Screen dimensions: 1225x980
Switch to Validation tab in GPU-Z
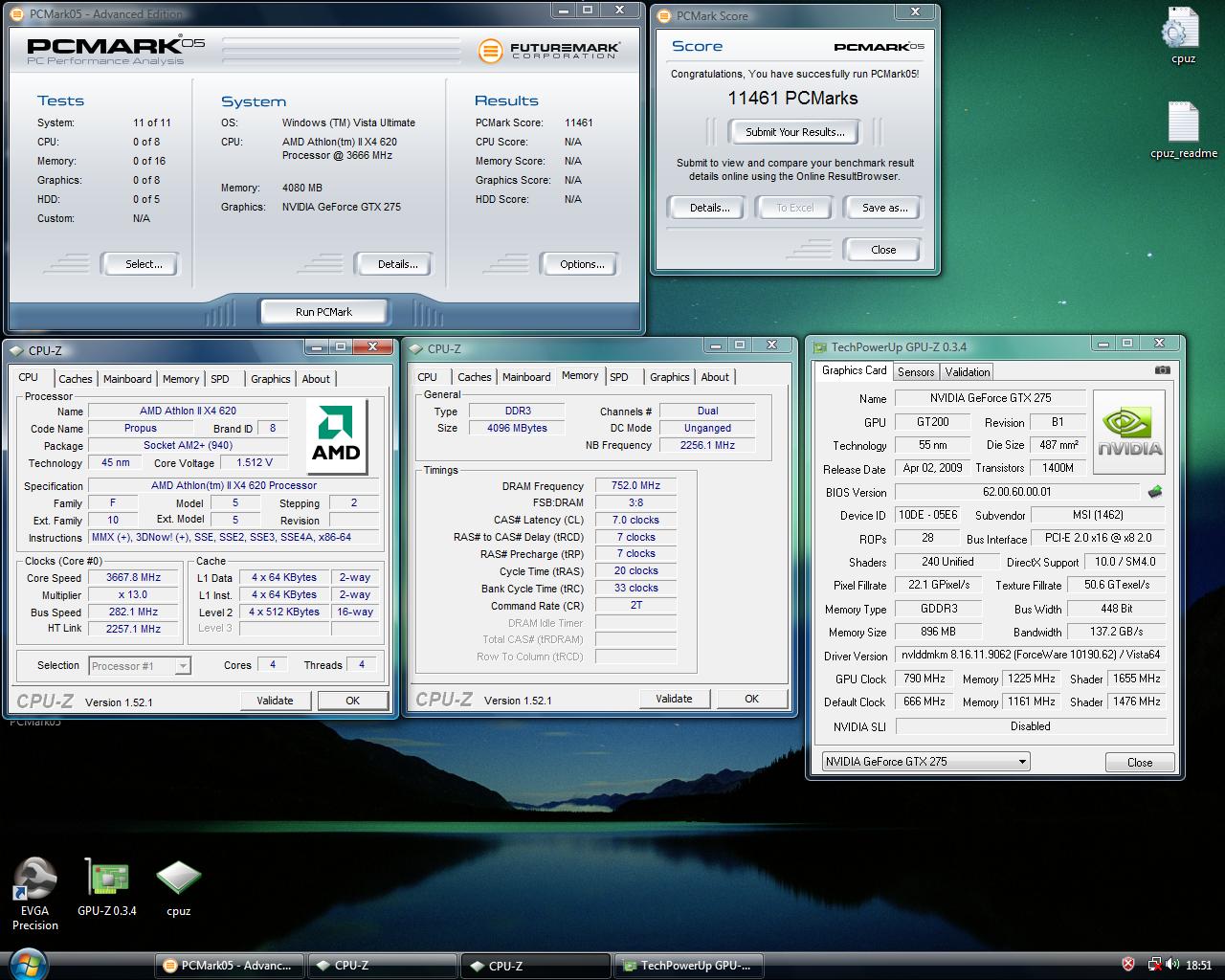tap(968, 372)
